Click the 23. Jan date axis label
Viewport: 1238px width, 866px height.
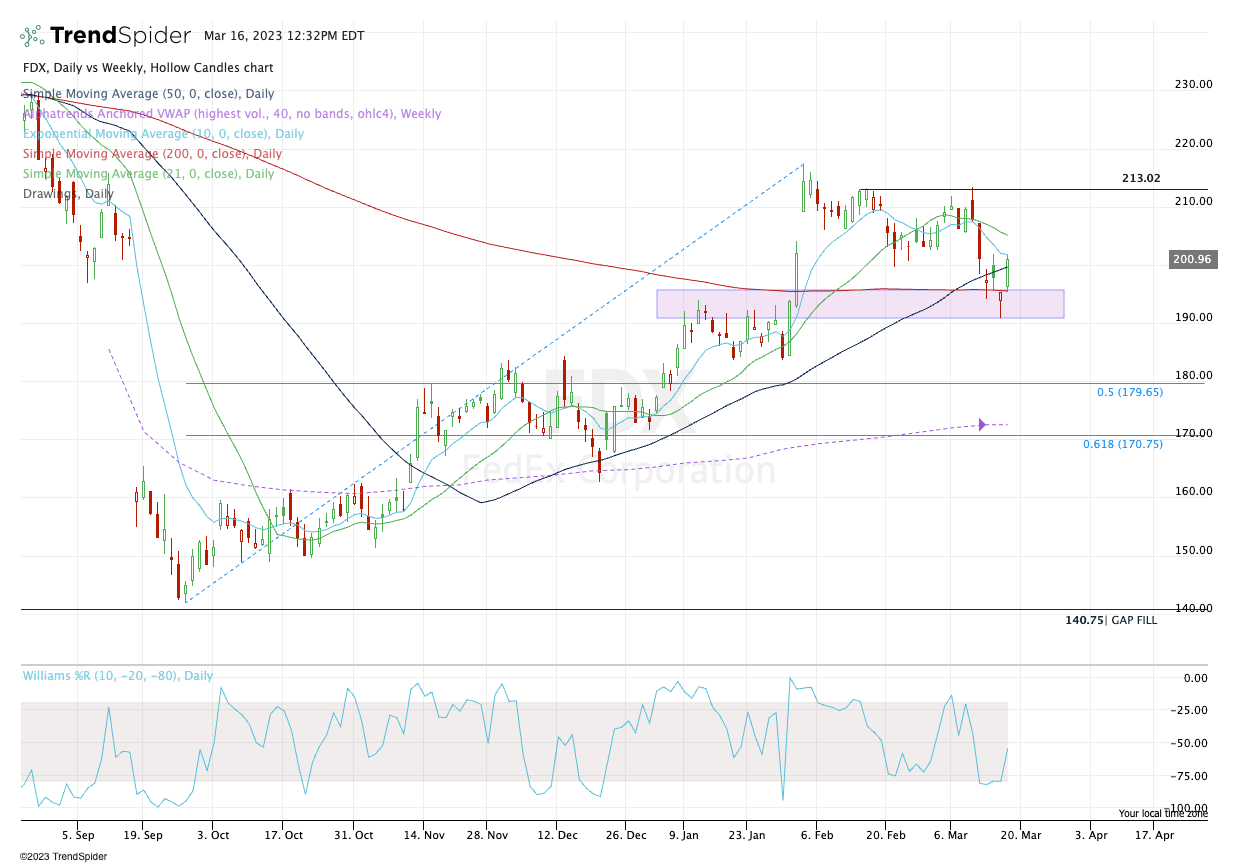pos(745,834)
